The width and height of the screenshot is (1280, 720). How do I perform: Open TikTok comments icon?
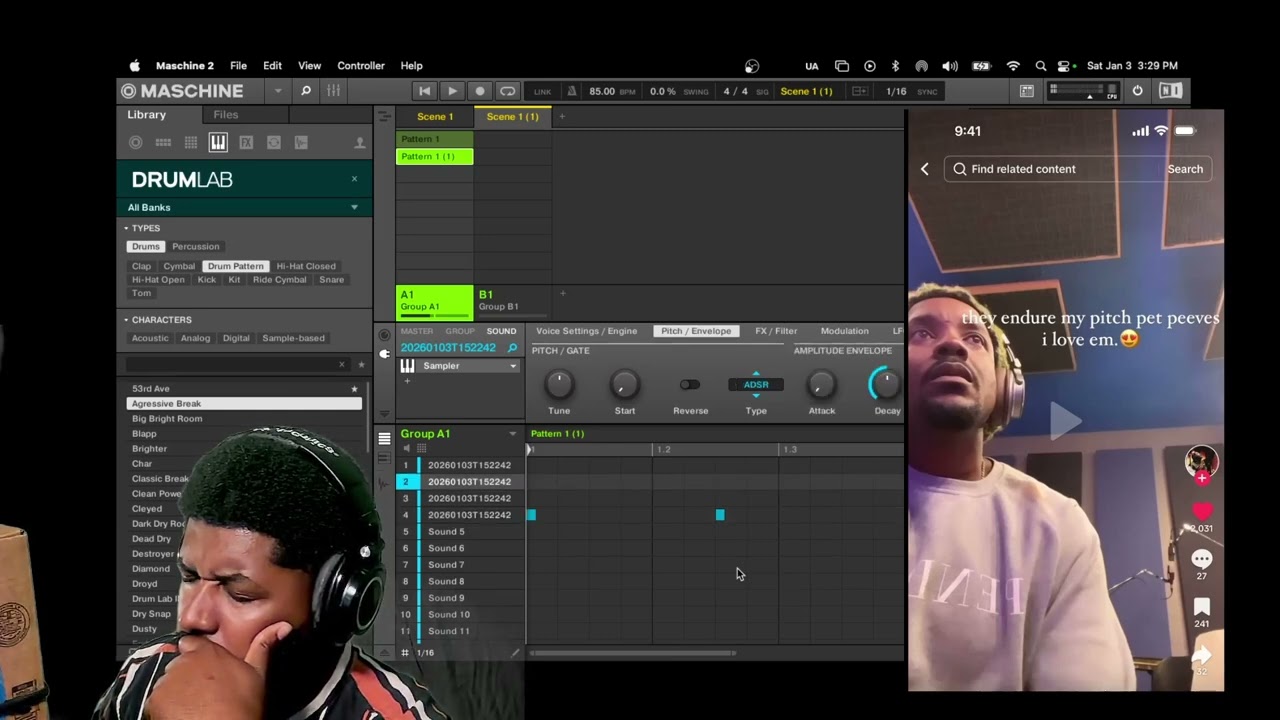(x=1202, y=559)
